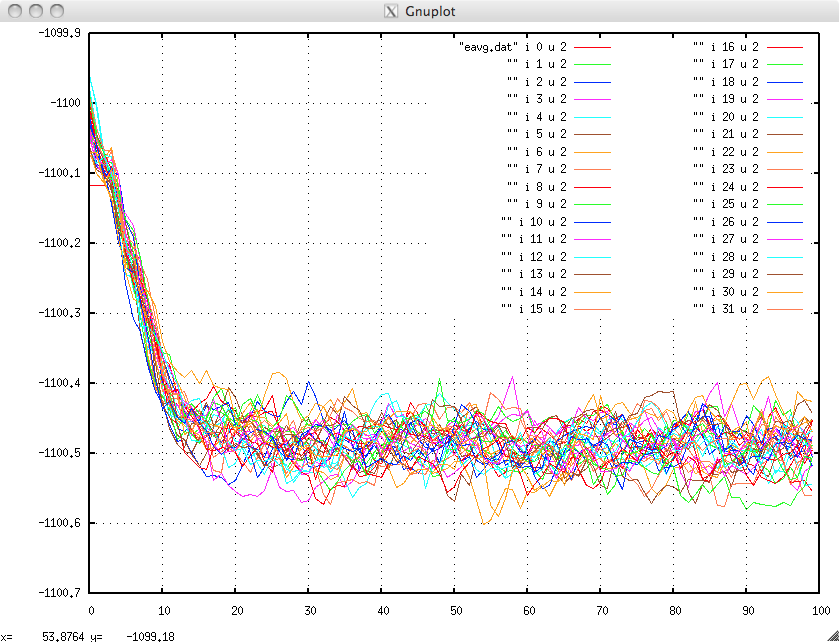Click the x-axis tick label 50
This screenshot has height=642, width=839.
(x=455, y=609)
